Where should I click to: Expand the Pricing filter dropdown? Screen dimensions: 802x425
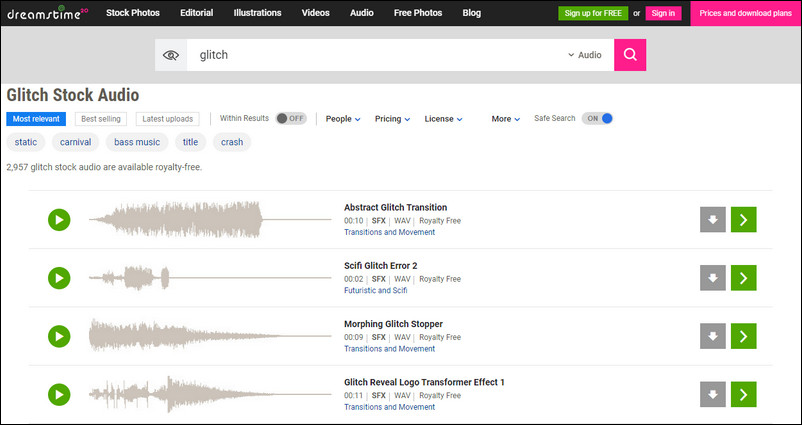(392, 119)
